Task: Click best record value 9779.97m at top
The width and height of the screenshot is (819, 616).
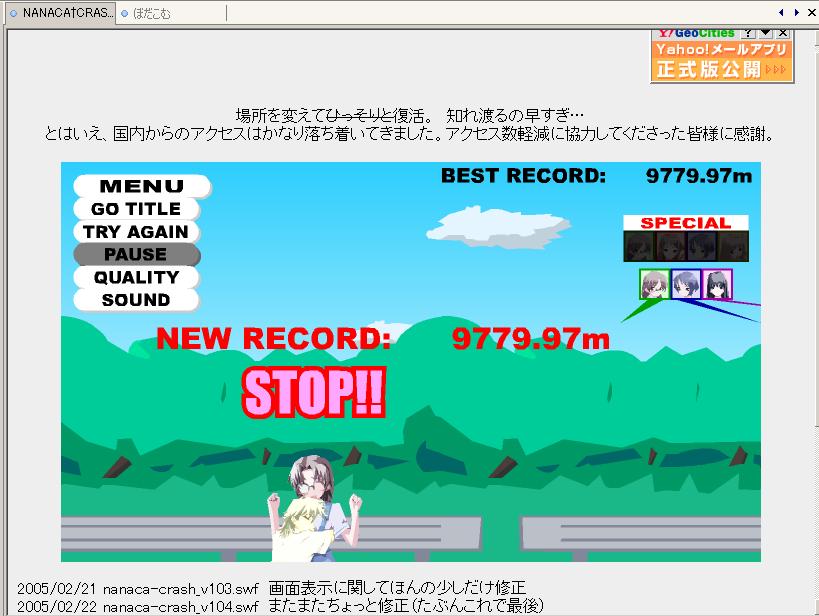Action: [699, 176]
